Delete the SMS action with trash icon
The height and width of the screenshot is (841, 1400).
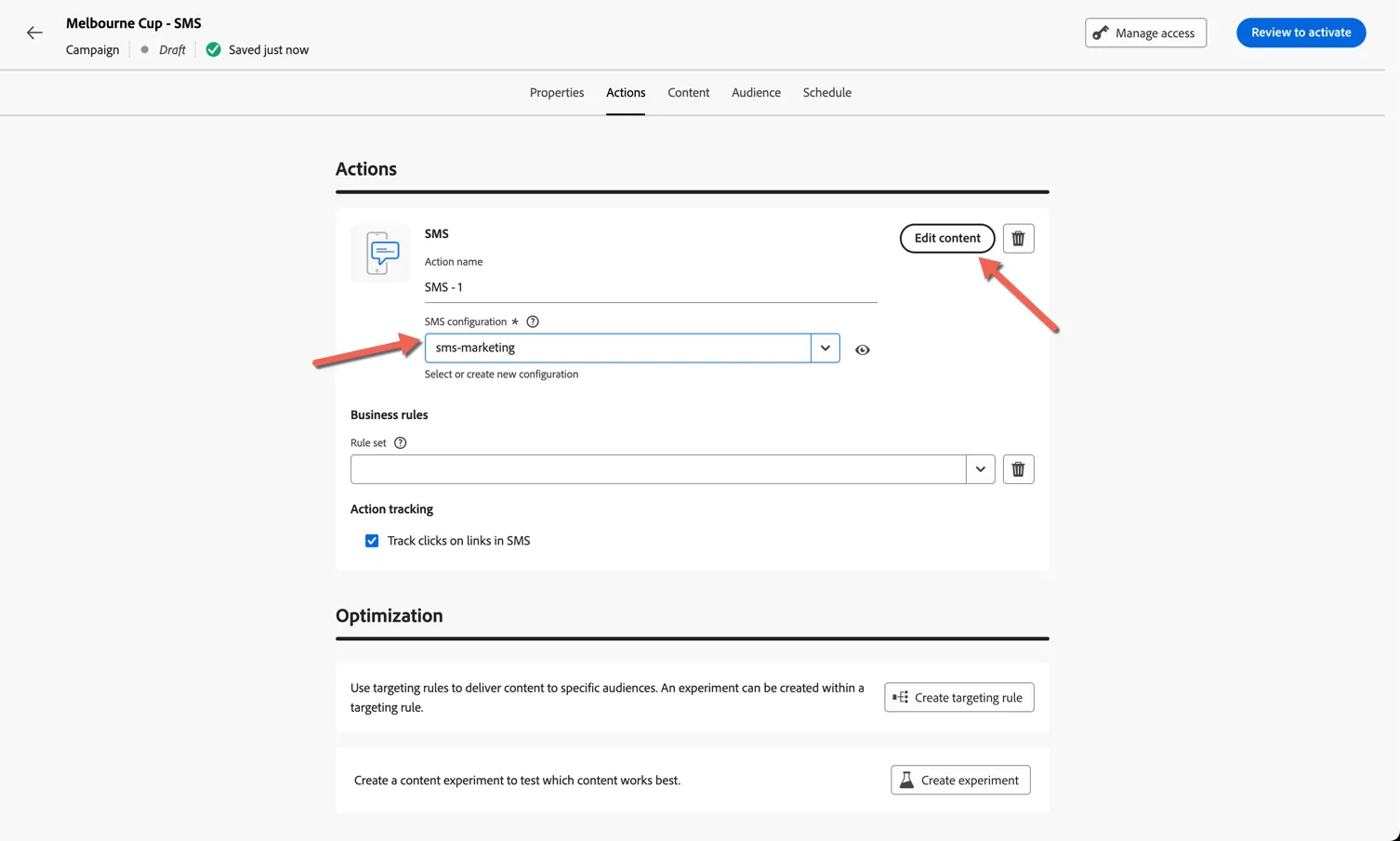(x=1018, y=239)
